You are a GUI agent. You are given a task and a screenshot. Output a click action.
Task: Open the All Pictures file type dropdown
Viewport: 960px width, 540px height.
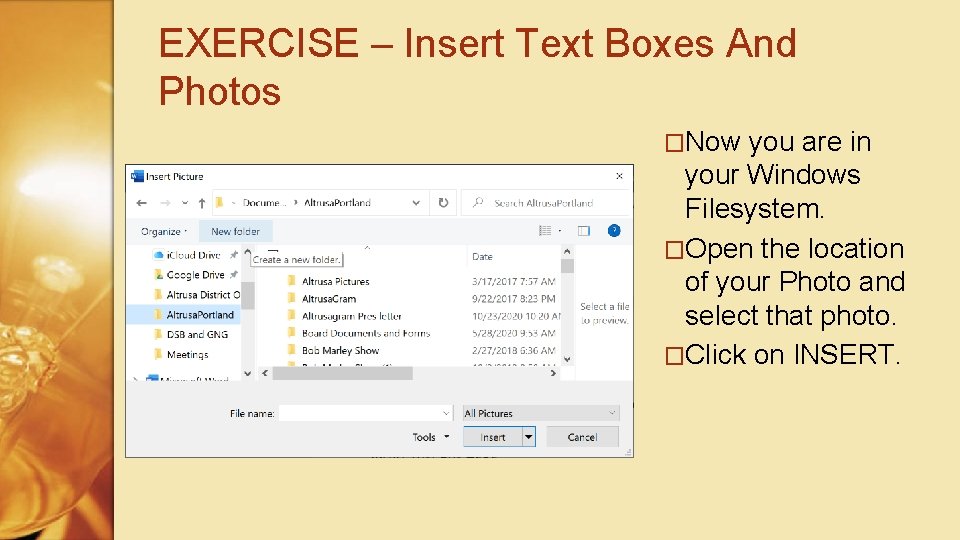point(541,413)
